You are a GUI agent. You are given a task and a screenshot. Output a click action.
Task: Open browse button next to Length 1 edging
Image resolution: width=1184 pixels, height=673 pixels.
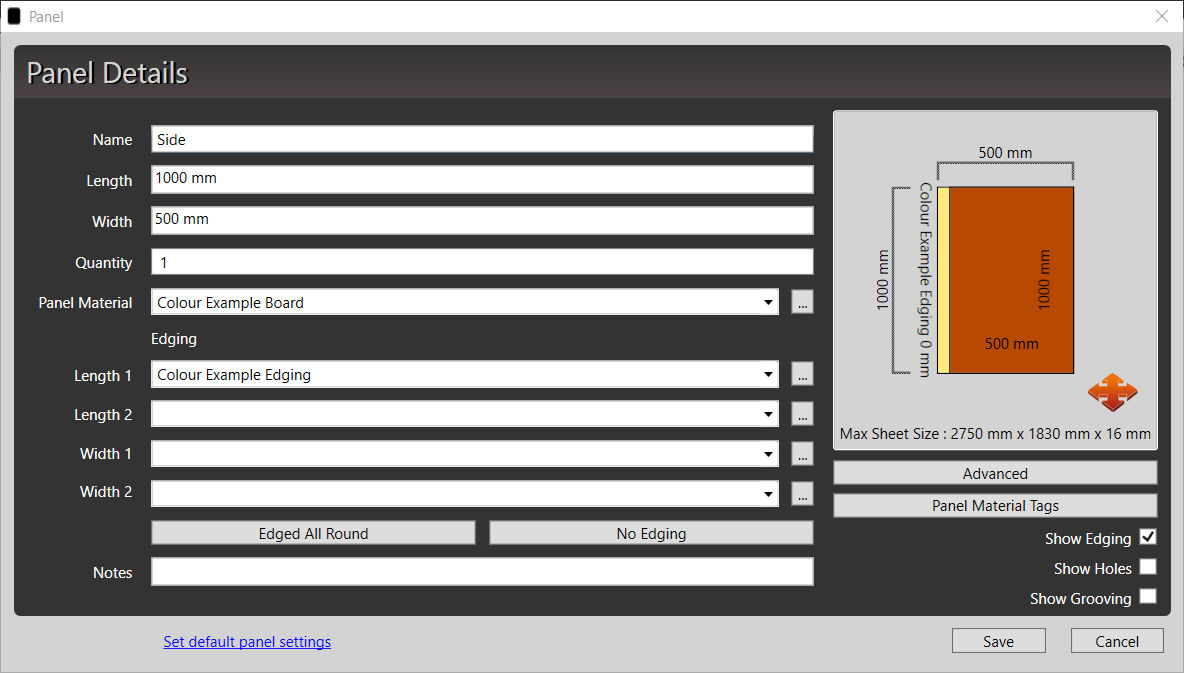[802, 374]
